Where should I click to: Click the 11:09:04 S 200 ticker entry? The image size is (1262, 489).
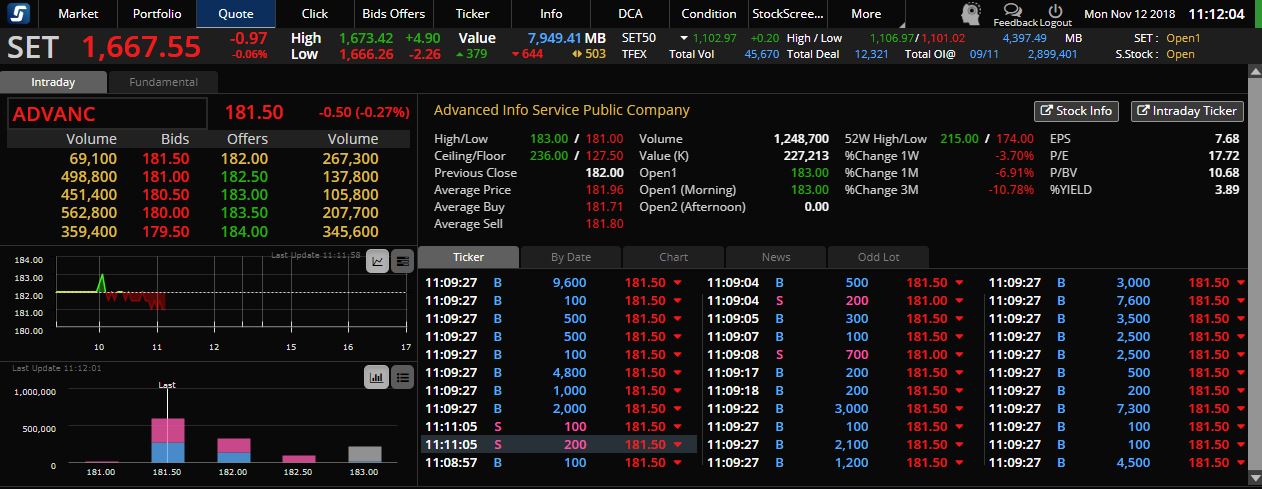click(x=838, y=300)
